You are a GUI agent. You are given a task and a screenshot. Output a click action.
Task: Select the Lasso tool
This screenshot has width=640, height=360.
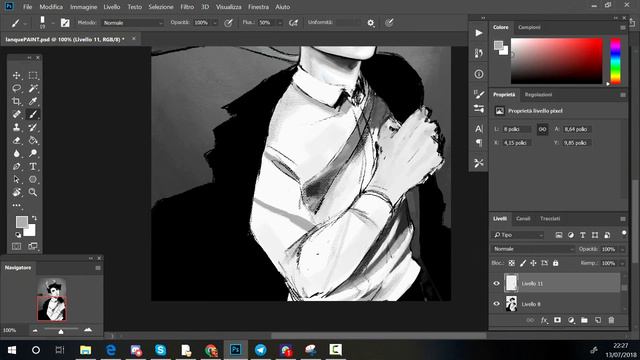click(x=16, y=88)
